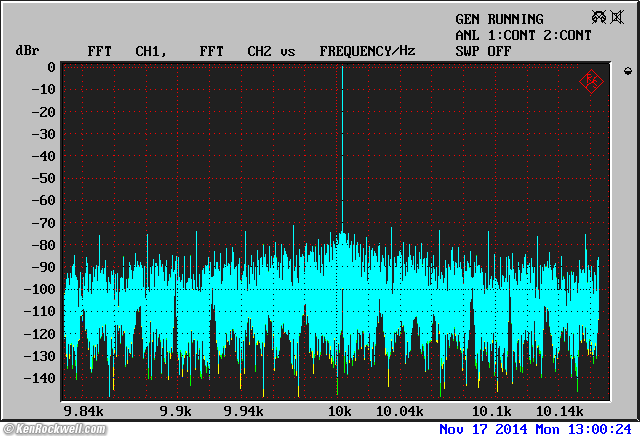Click the red Rohde & Schwarz diamond logo

[590, 81]
